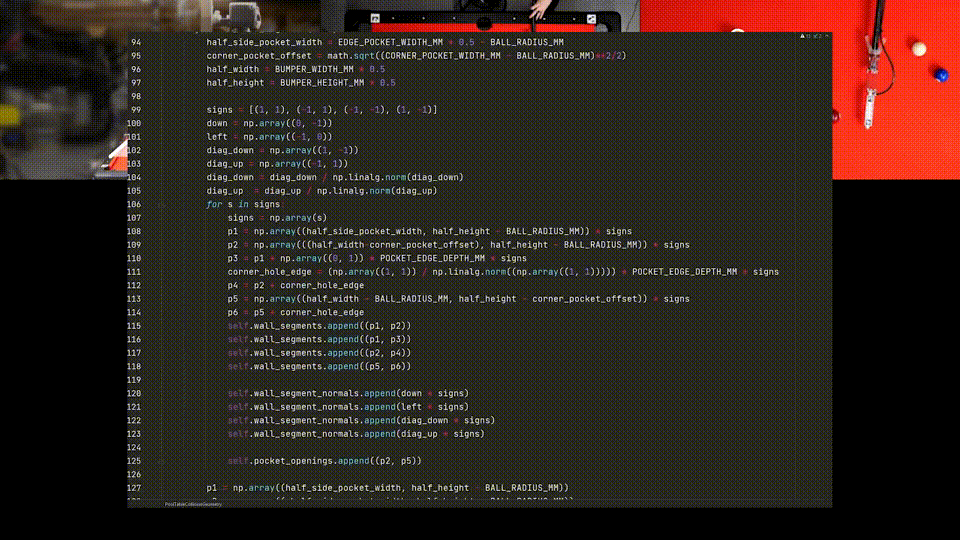The width and height of the screenshot is (960, 540).
Task: Click wall_segments.append((p1, p3)) on line 116
Action: point(332,339)
